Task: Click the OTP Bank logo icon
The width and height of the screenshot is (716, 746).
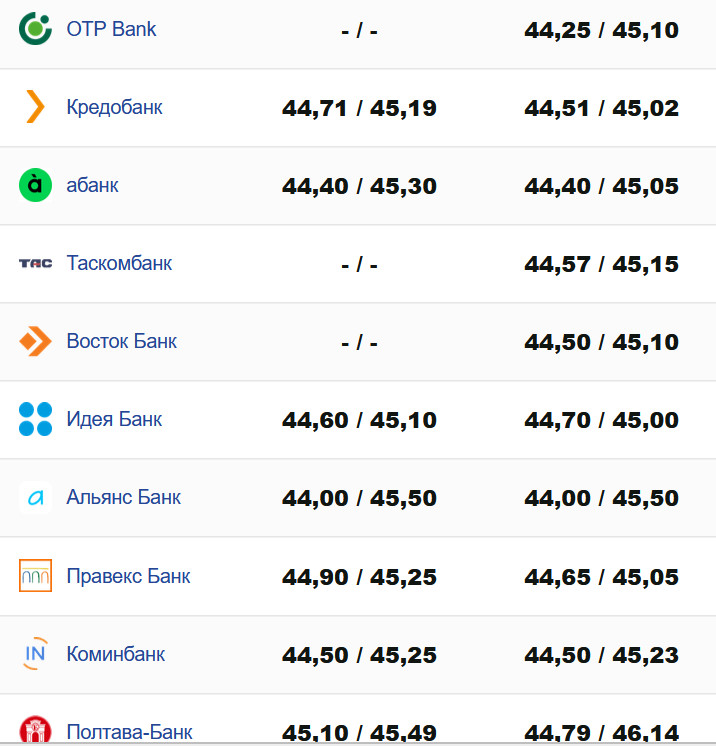Action: pos(35,29)
